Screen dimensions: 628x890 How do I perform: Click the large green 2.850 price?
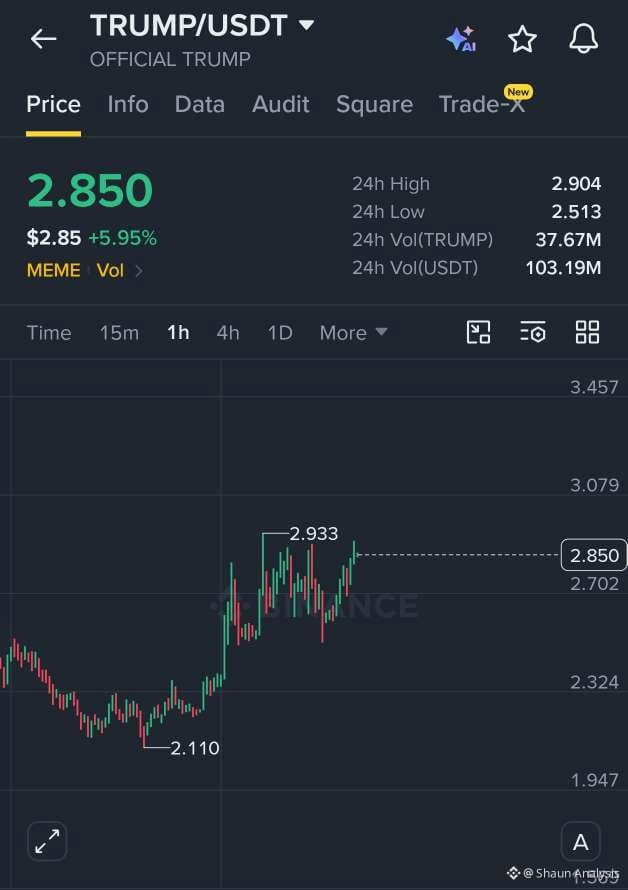[x=90, y=190]
